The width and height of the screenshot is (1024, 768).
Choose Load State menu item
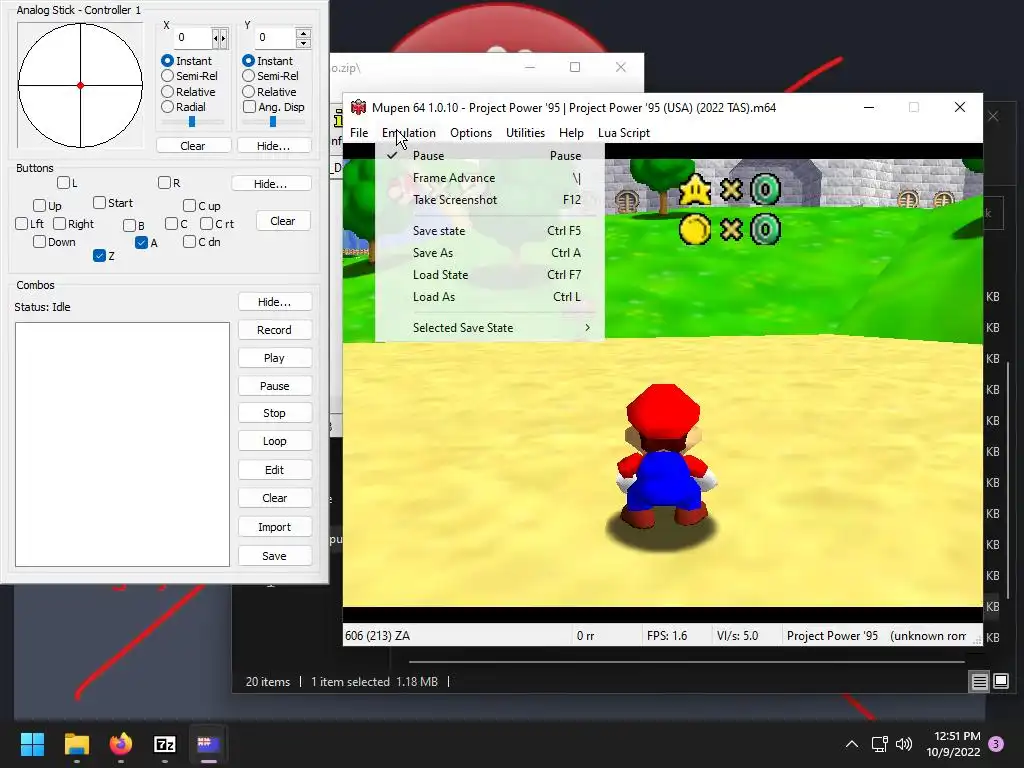[x=490, y=275]
